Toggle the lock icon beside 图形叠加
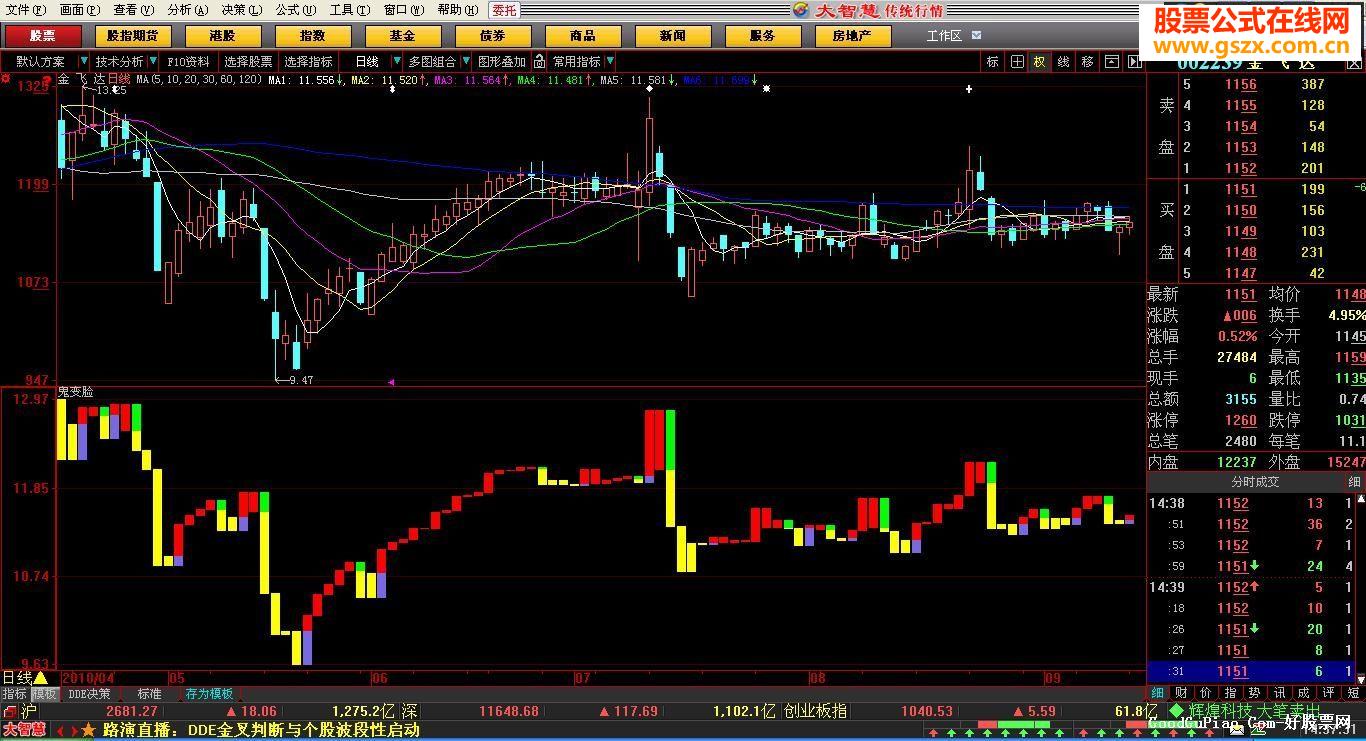The image size is (1366, 741). click(x=540, y=62)
